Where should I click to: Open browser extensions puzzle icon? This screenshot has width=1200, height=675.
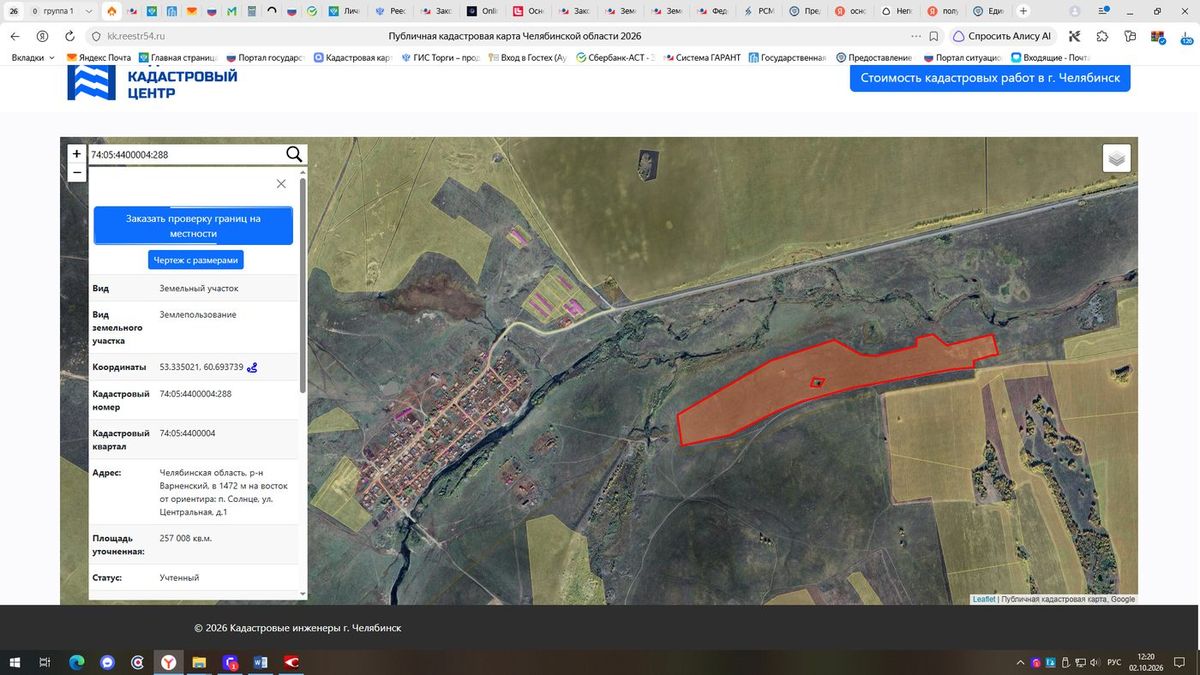click(x=1102, y=36)
